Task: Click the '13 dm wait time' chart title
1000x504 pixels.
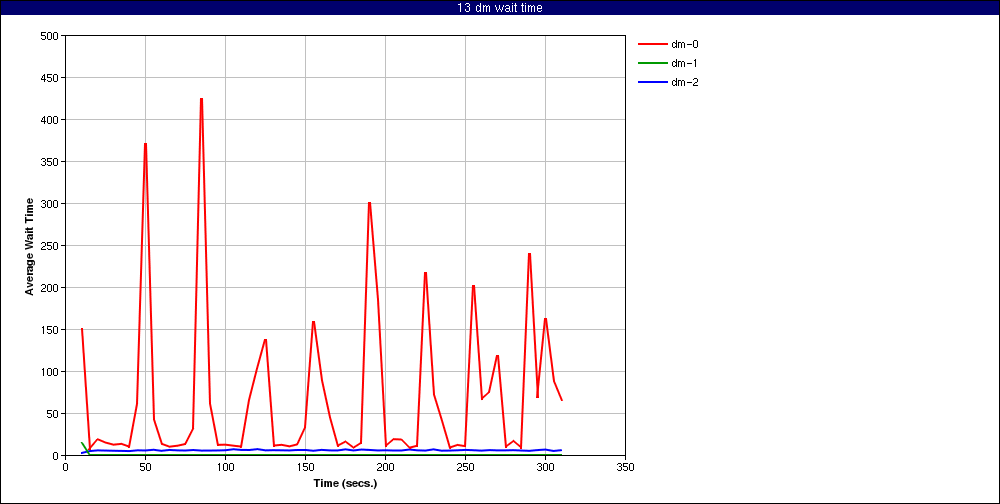Action: click(x=500, y=8)
